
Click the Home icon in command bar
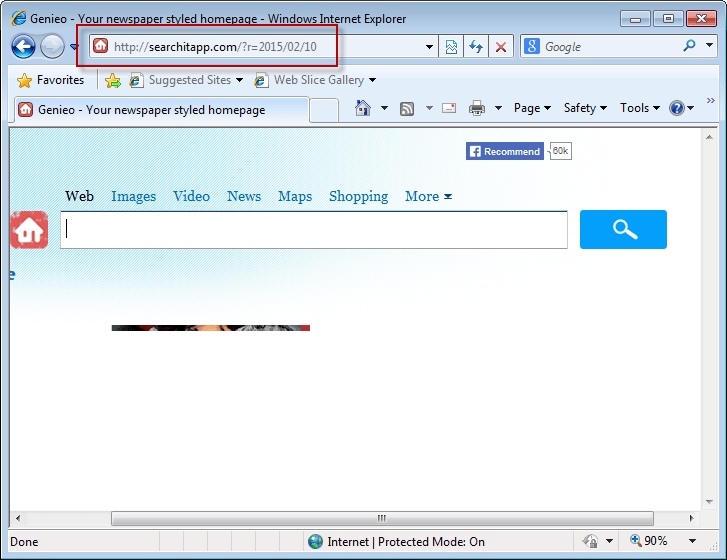(363, 108)
